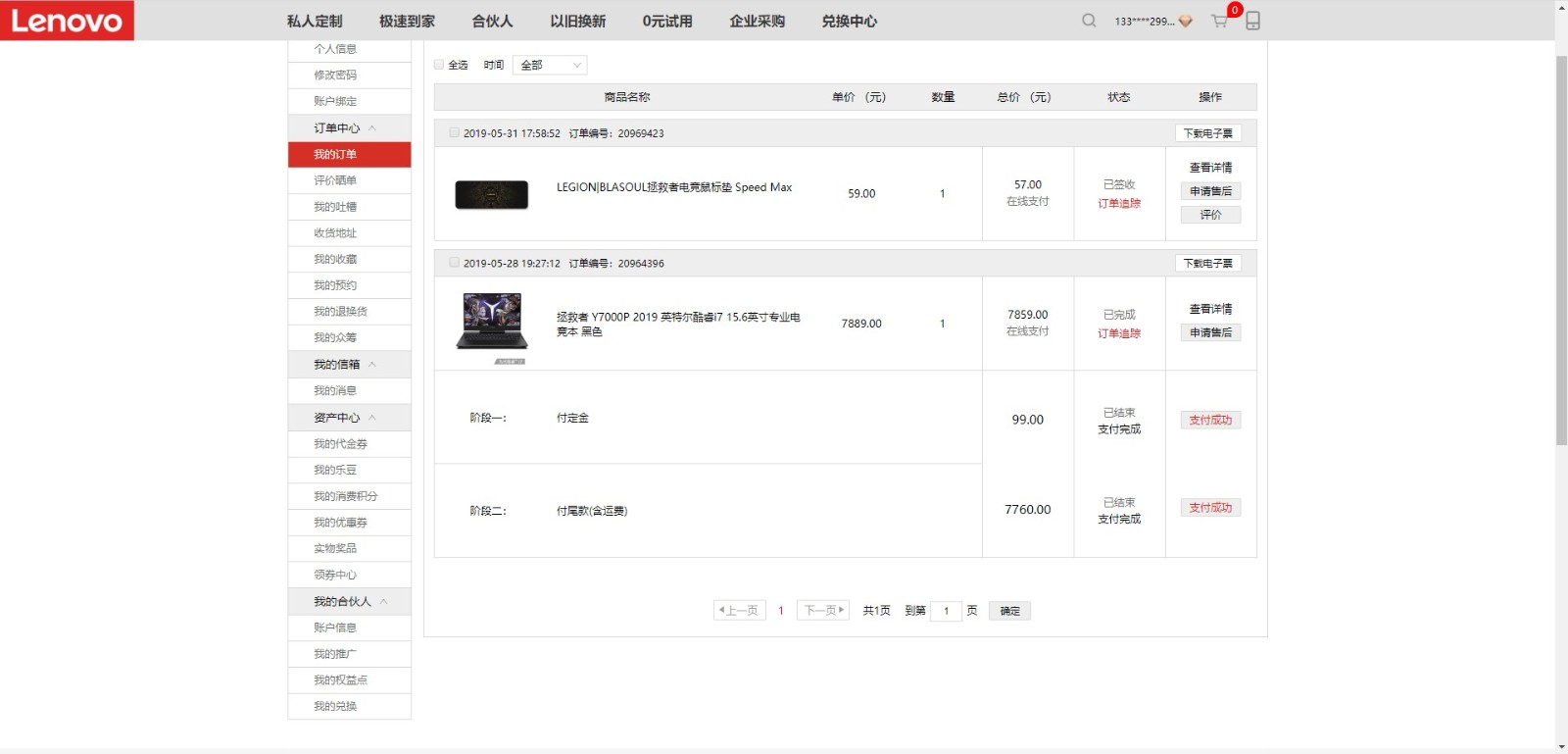
Task: View details of the Y7000P laptop order
Action: pyautogui.click(x=1211, y=309)
